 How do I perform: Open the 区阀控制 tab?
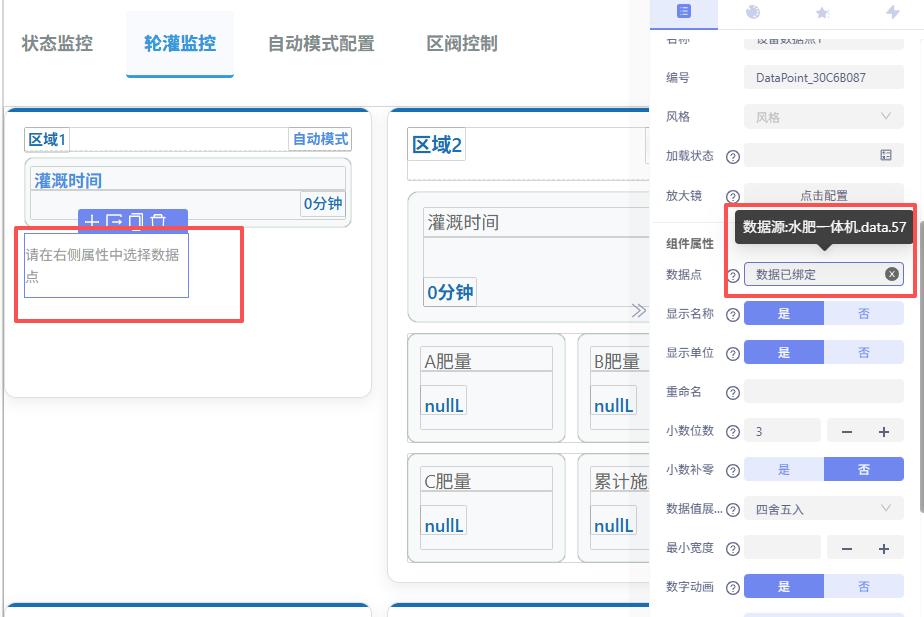pyautogui.click(x=461, y=43)
